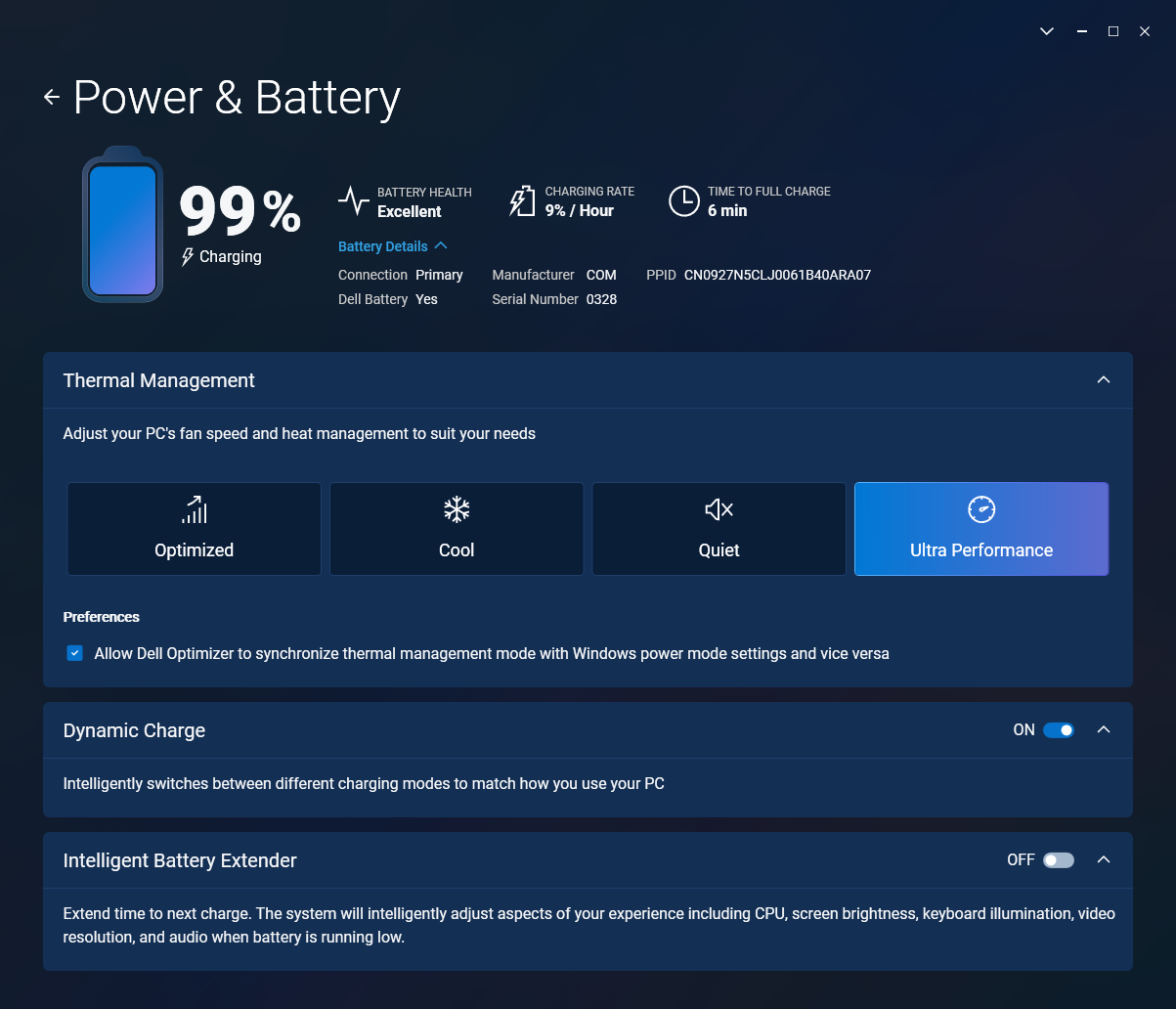Select the Optimized thermal mode label

(195, 550)
